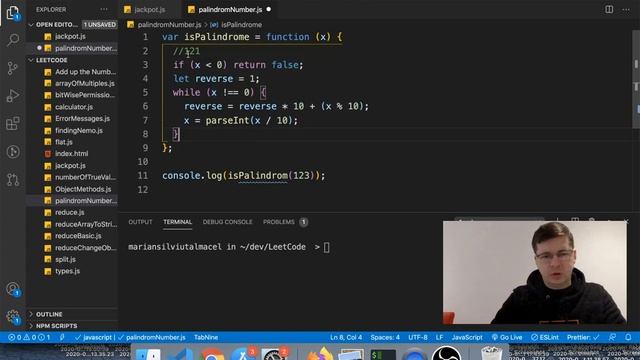Click TabNine in status bar
The image size is (640, 360).
pyautogui.click(x=206, y=337)
